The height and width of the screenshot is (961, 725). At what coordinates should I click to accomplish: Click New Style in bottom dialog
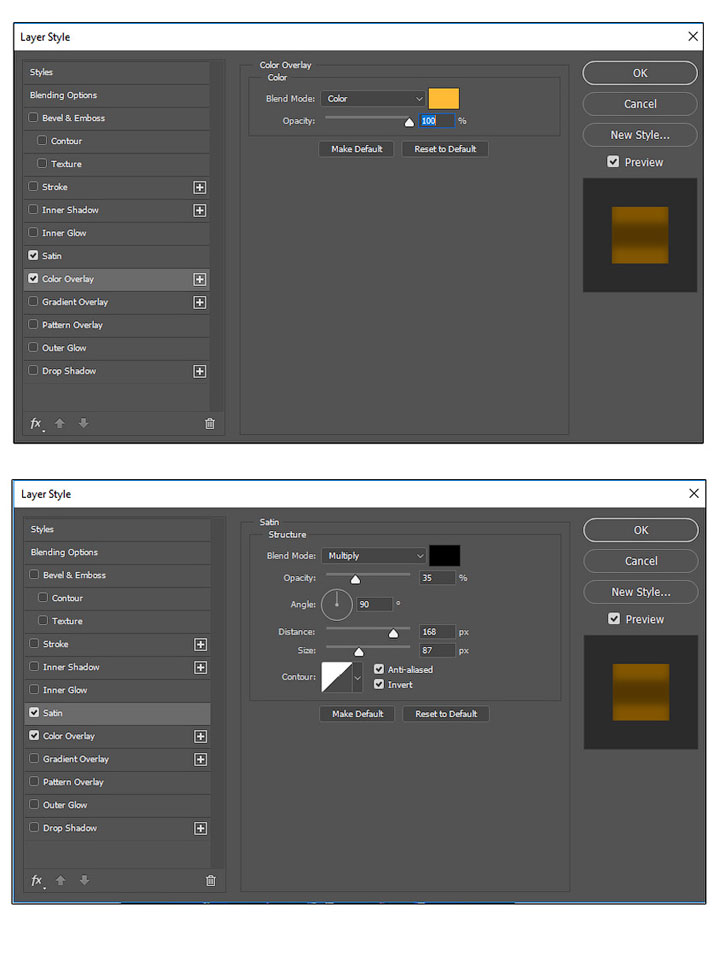641,592
